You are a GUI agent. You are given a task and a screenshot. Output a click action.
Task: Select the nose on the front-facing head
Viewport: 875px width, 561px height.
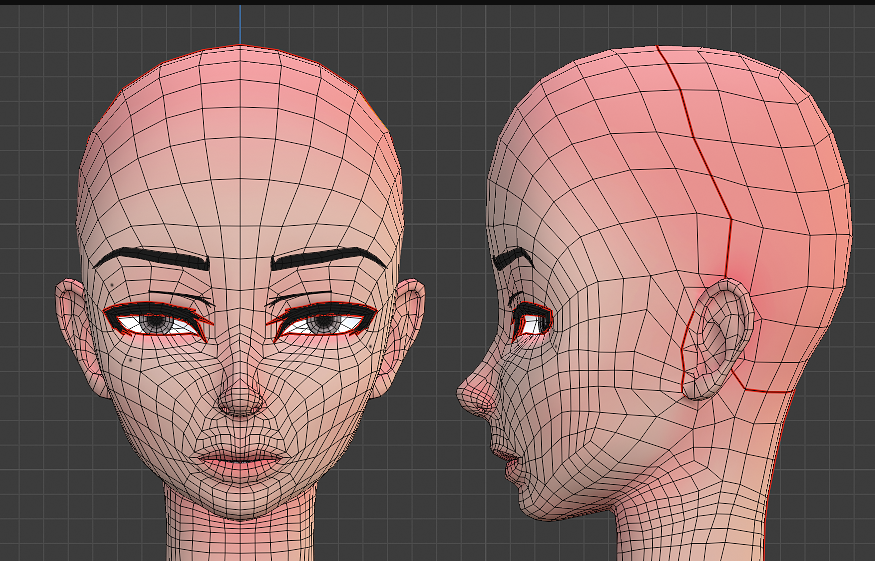(241, 397)
